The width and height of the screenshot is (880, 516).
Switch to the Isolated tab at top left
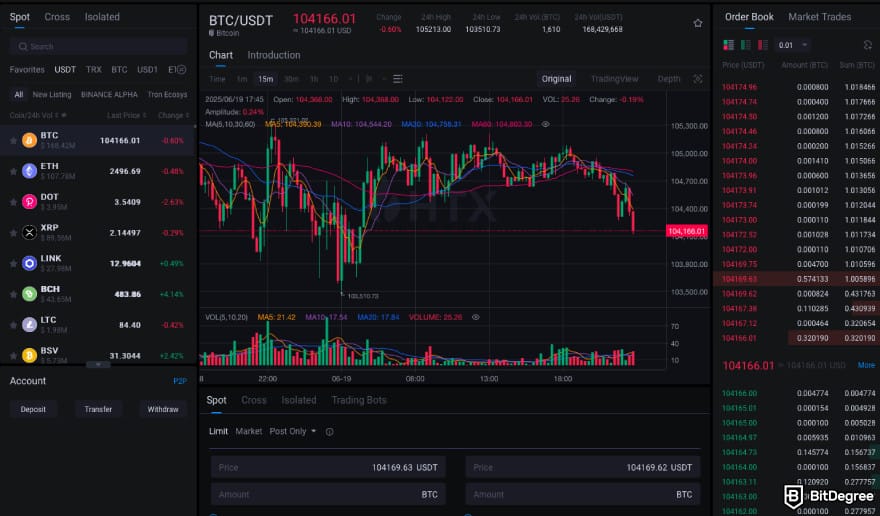(x=102, y=17)
